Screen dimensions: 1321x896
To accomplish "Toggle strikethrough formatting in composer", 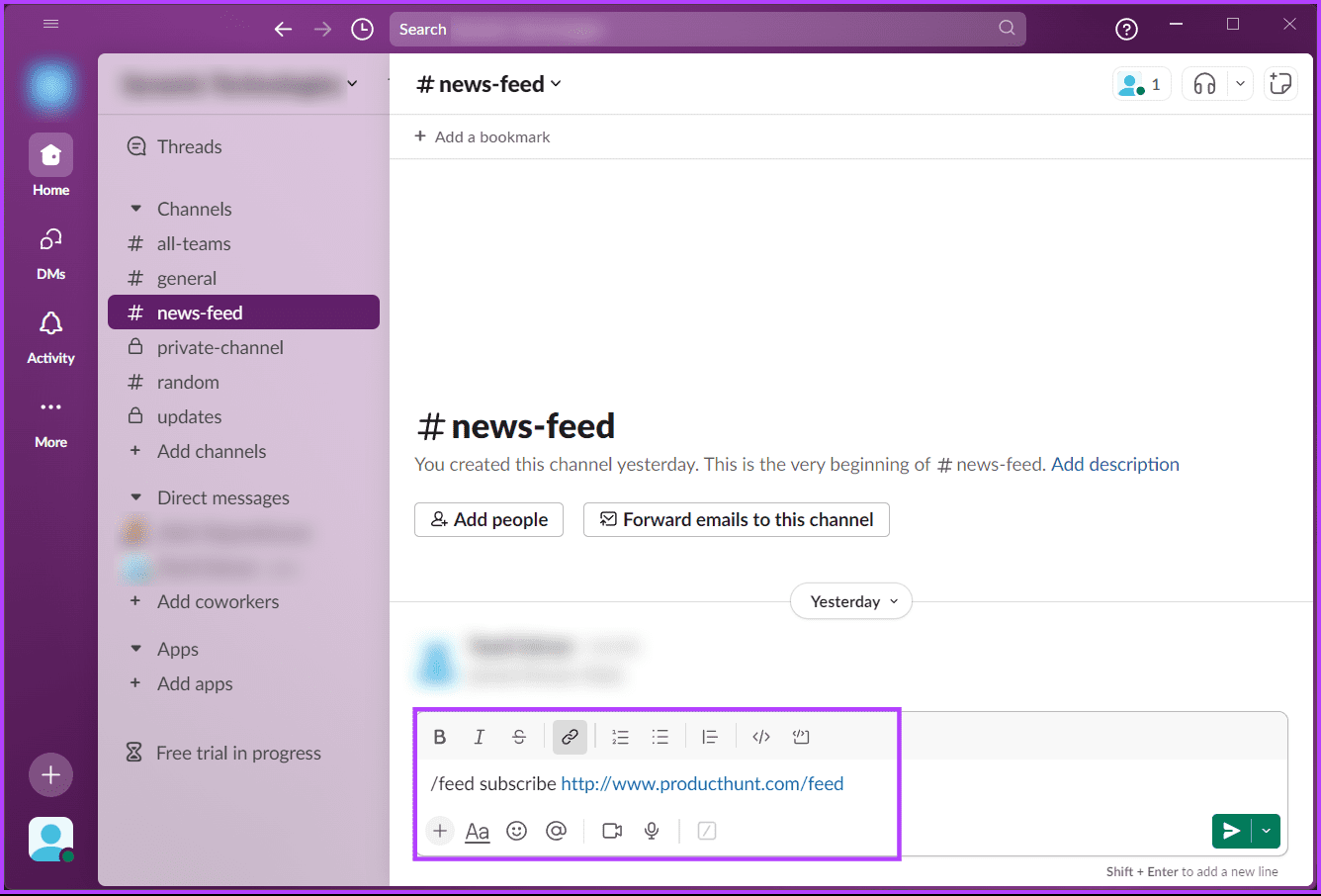I will click(x=519, y=737).
